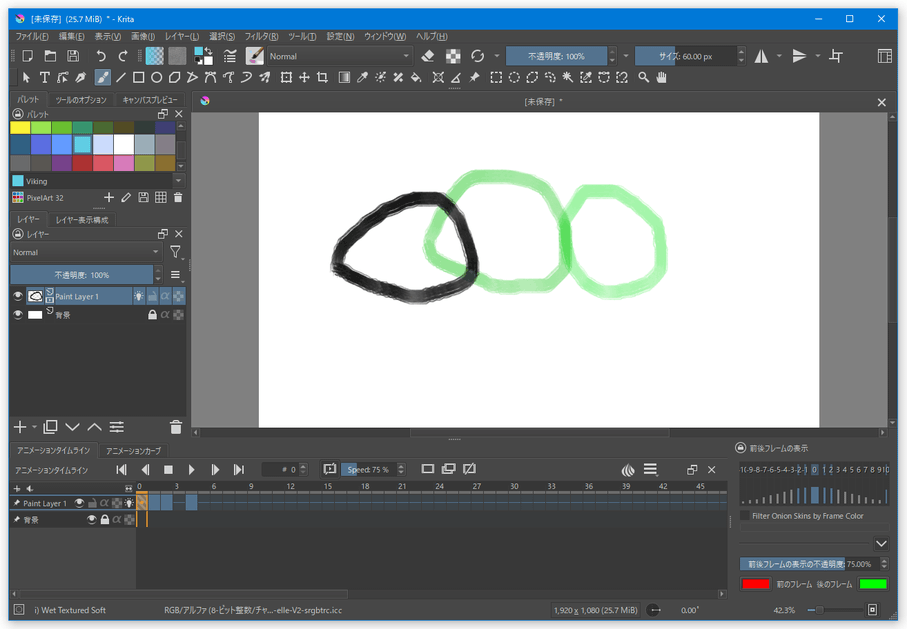
Task: Open the brush preset chooser icon
Action: coord(255,56)
